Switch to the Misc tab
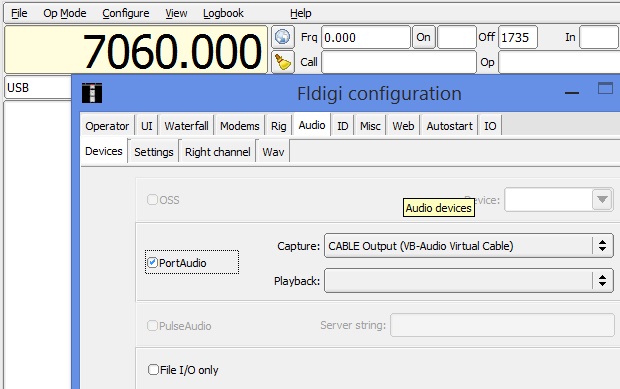This screenshot has width=620, height=389. point(370,126)
